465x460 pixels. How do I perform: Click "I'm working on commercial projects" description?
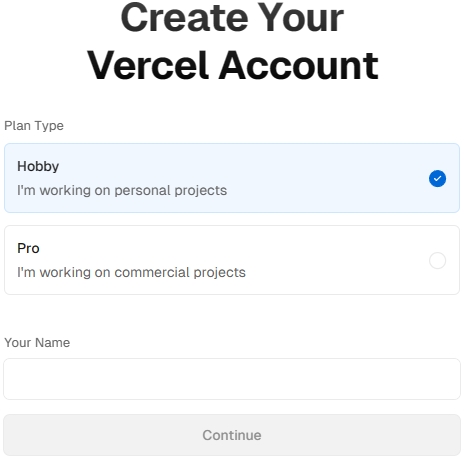point(131,272)
